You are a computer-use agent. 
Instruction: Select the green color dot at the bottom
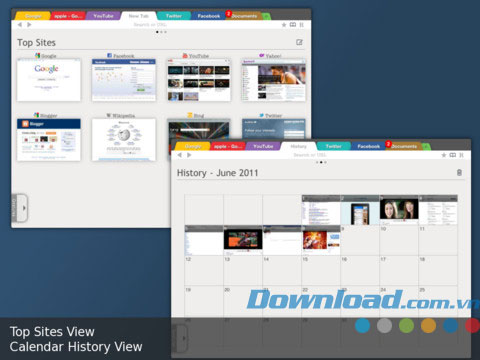406,326
